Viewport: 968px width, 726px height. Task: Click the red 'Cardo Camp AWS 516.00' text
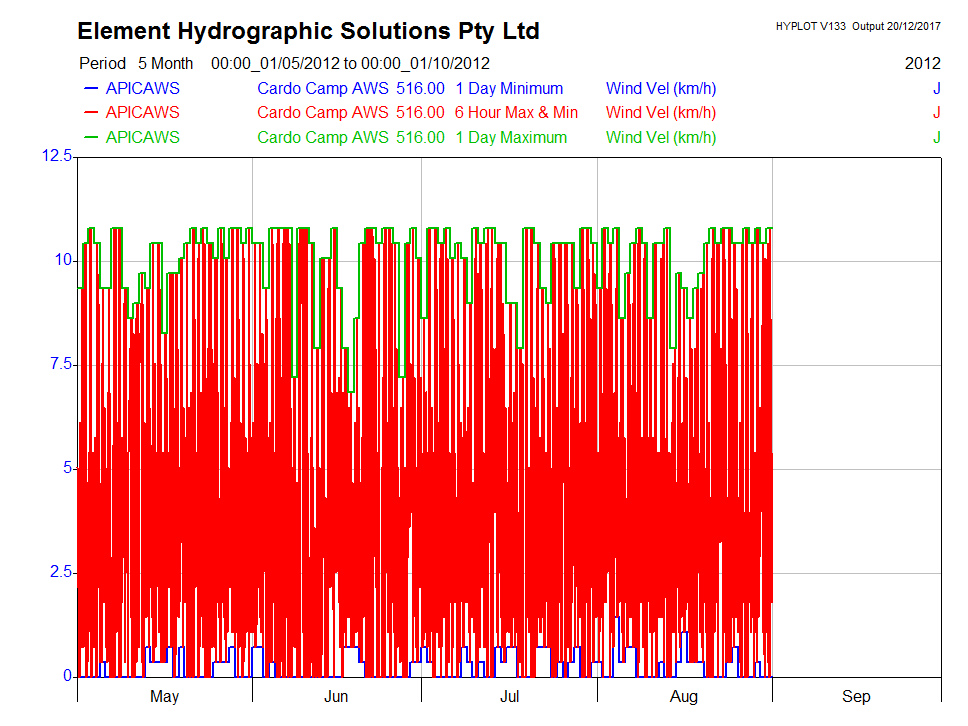point(350,113)
